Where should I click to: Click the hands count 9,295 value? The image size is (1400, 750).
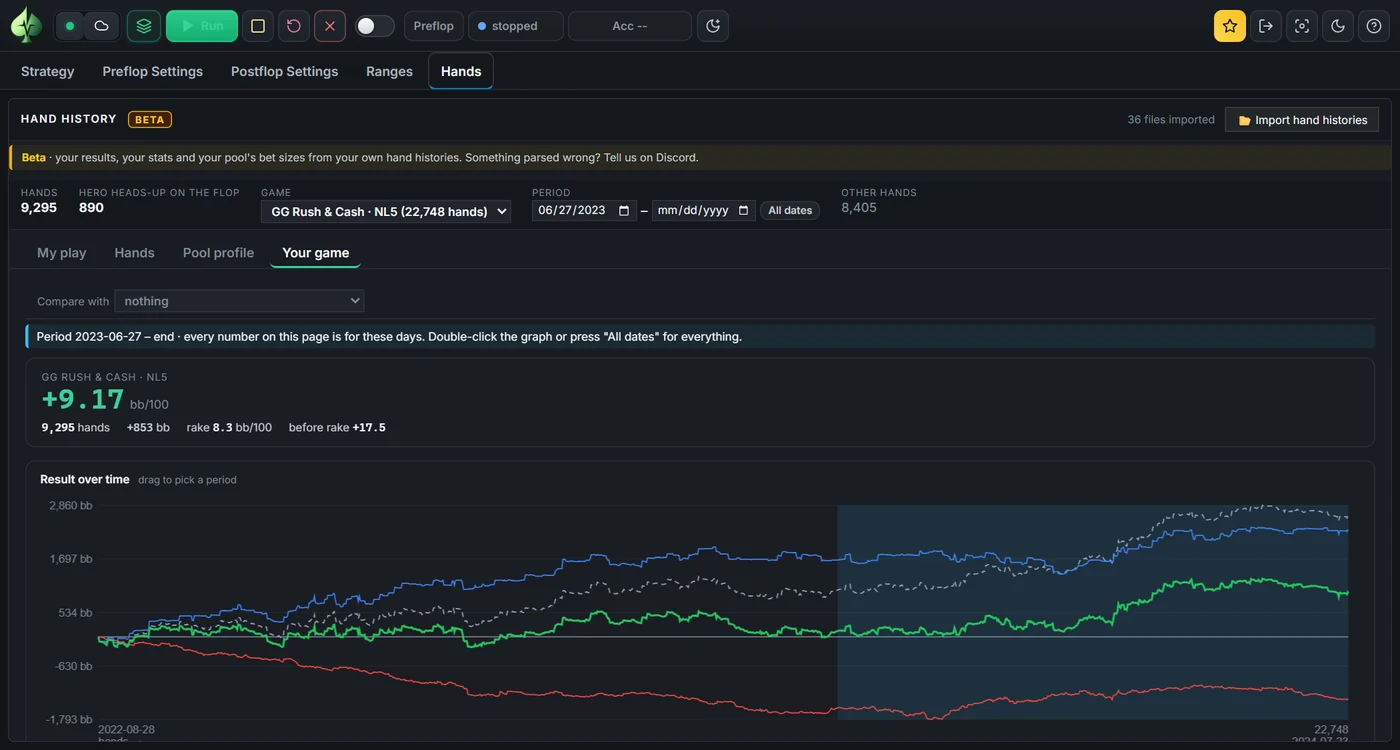pyautogui.click(x=39, y=208)
